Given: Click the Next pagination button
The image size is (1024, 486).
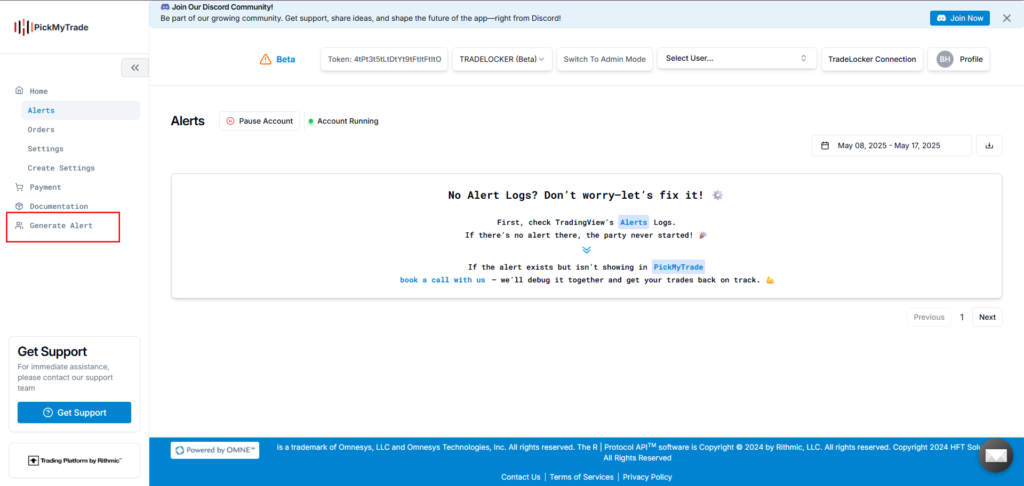Looking at the screenshot, I should (x=987, y=317).
